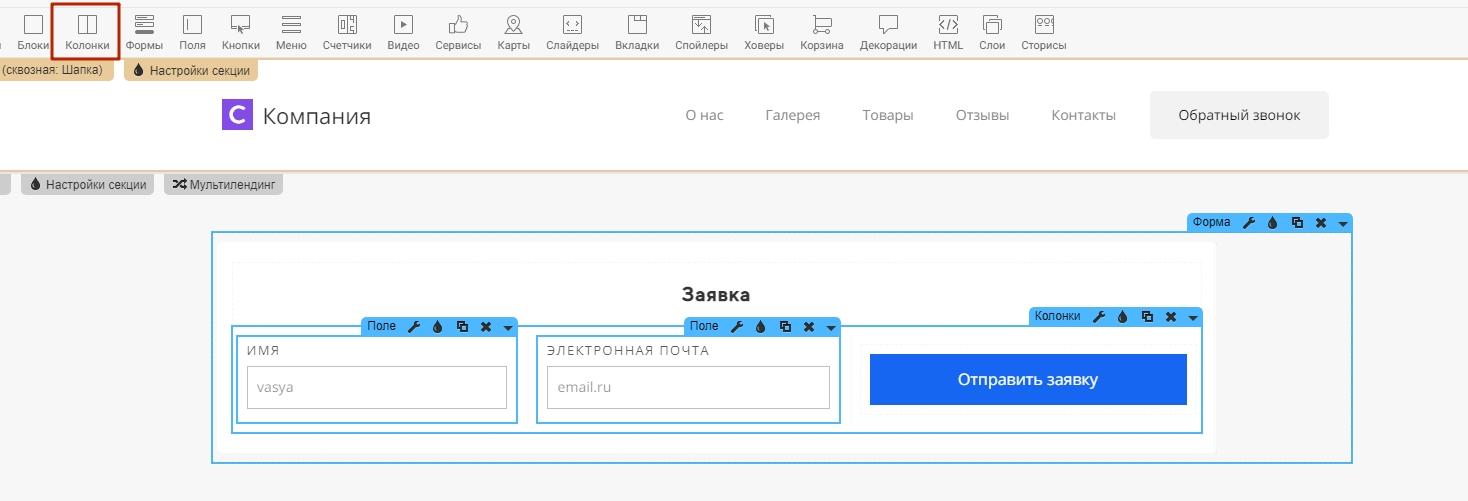Open the Товары menu link

pos(888,115)
